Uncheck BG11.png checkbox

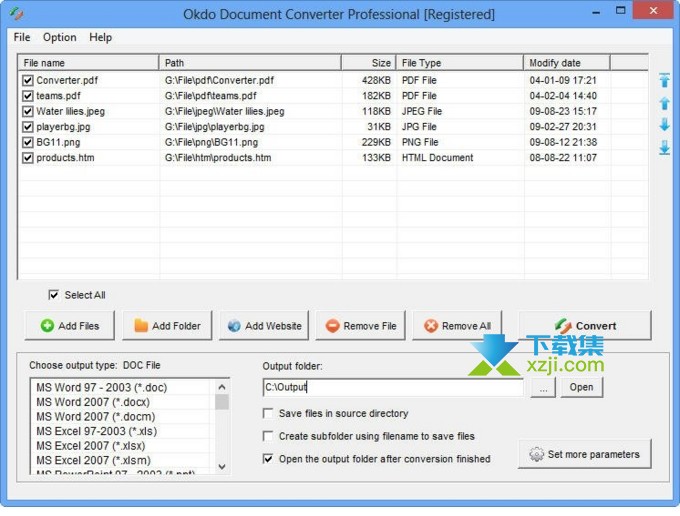coord(28,142)
